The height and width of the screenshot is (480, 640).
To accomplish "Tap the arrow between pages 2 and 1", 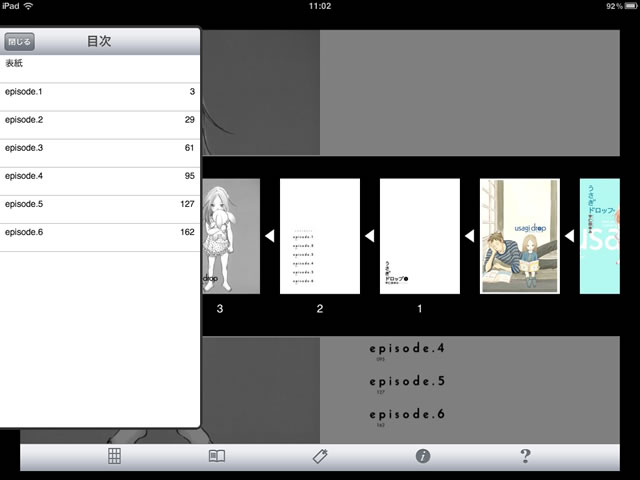I will click(x=369, y=236).
